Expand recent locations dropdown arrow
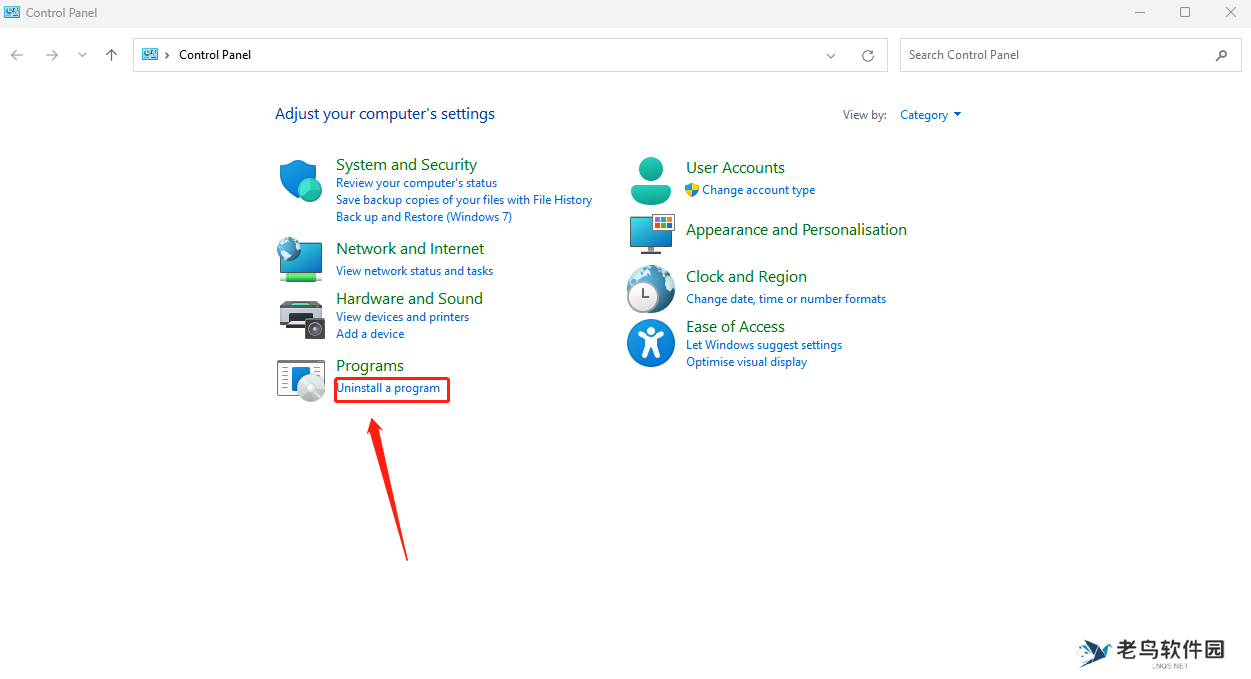1251x679 pixels. [x=82, y=55]
